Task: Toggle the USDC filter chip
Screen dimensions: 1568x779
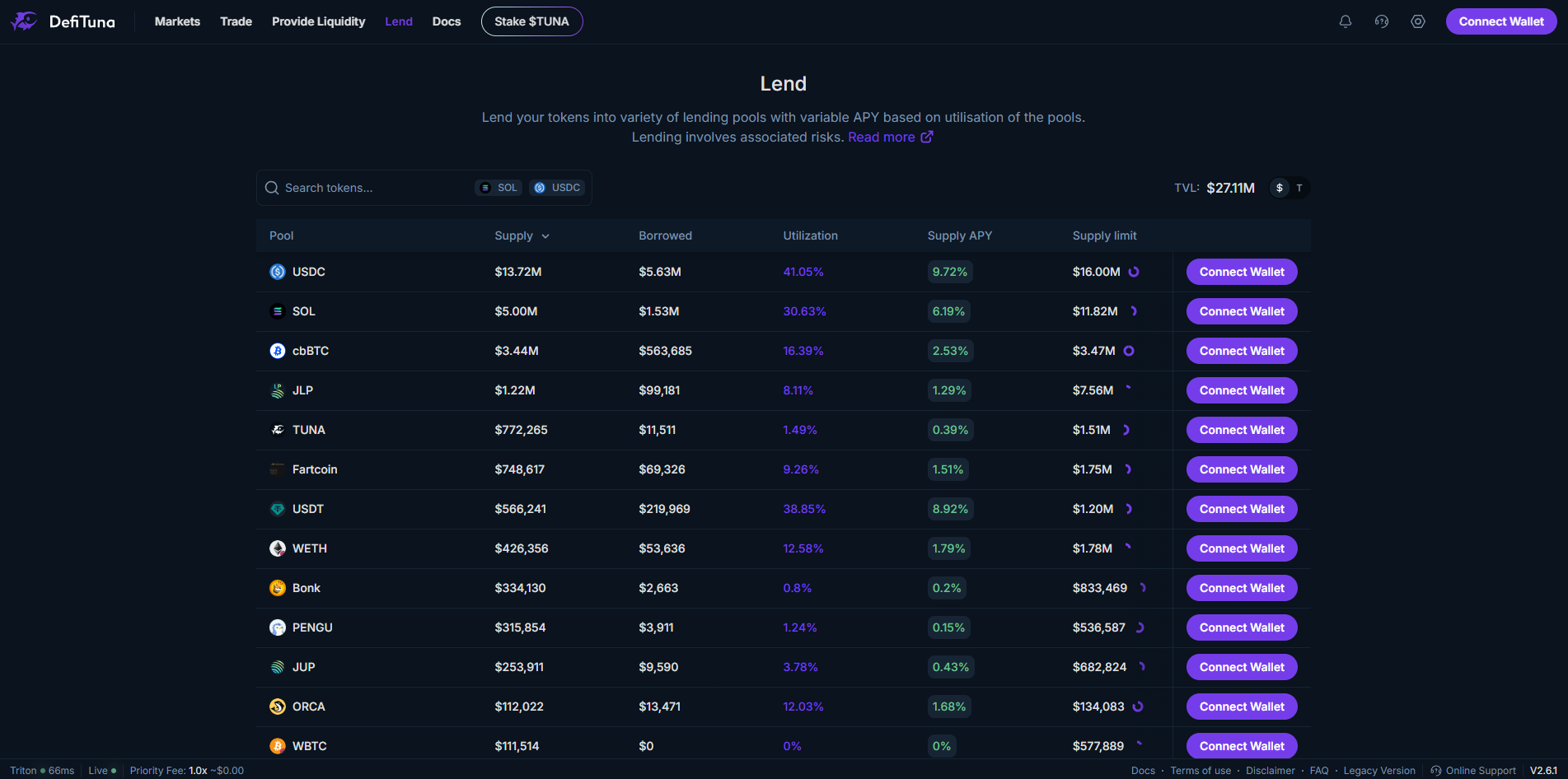Action: click(557, 188)
